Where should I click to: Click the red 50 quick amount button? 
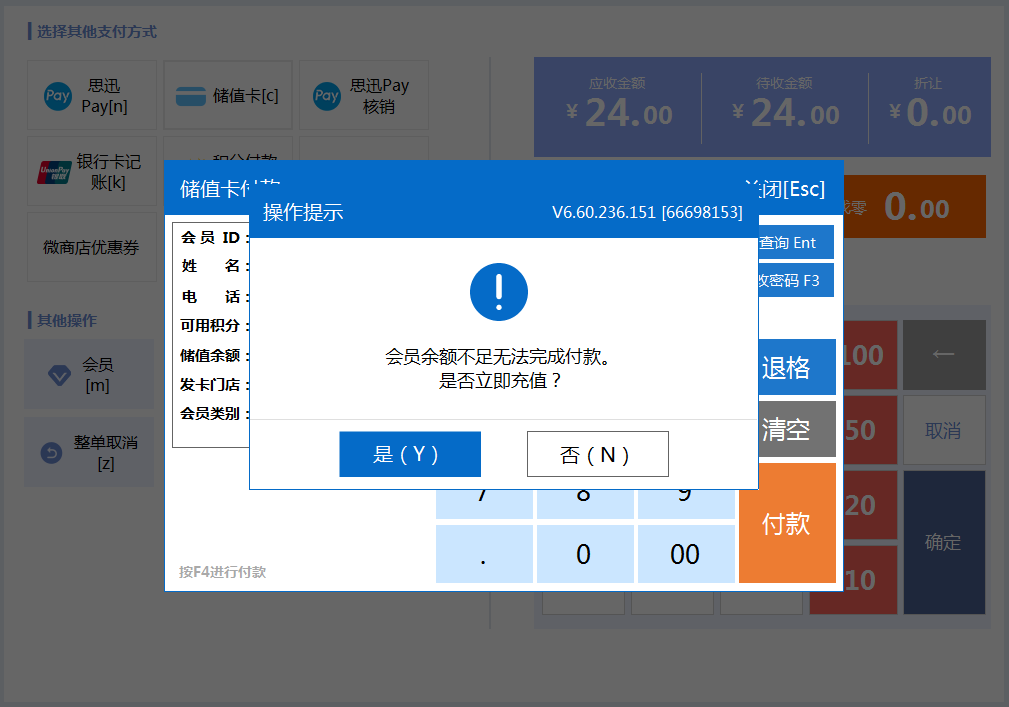point(870,430)
